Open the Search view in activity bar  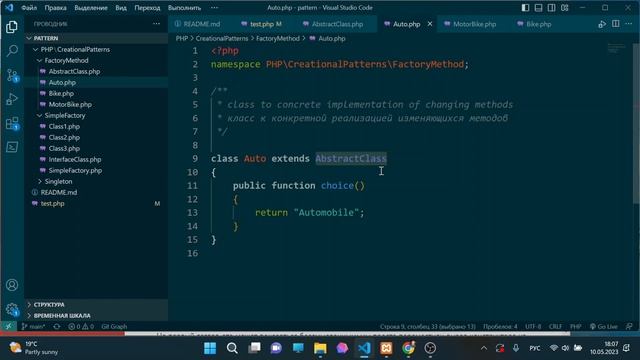(12, 51)
